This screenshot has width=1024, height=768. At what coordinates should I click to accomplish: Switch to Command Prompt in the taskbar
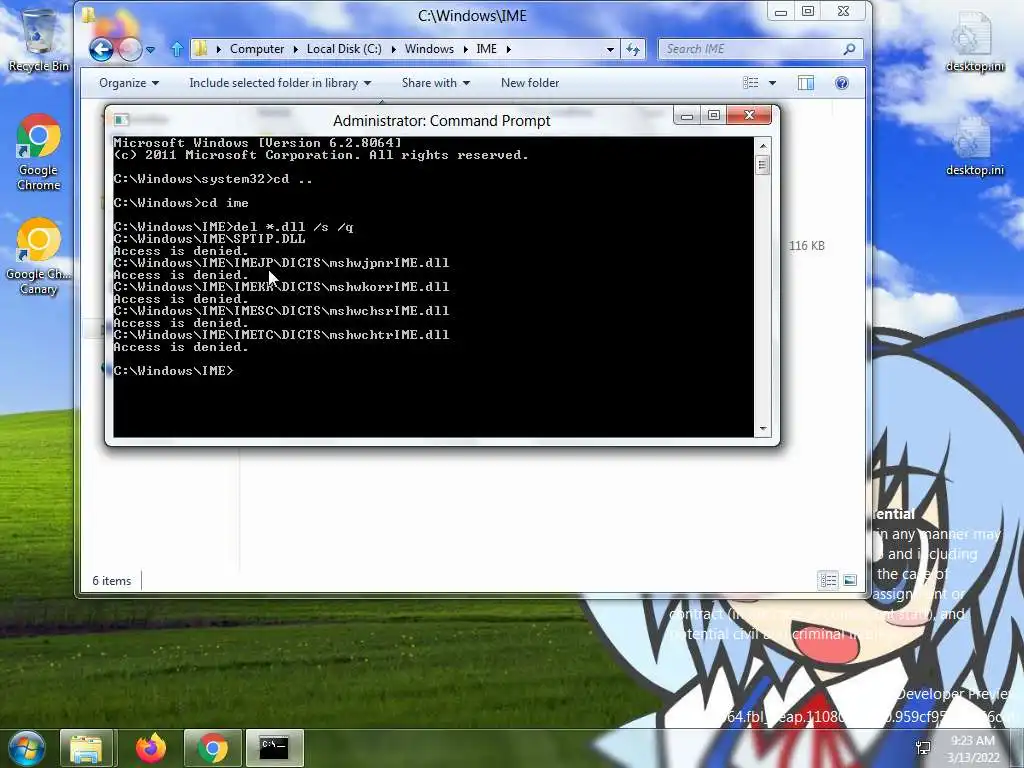tap(274, 748)
